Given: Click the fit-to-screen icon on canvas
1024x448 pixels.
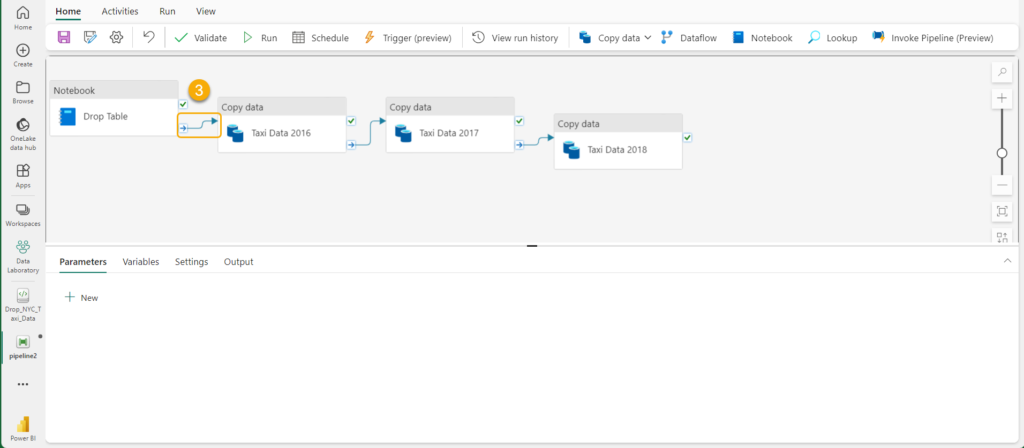Looking at the screenshot, I should click(1002, 211).
